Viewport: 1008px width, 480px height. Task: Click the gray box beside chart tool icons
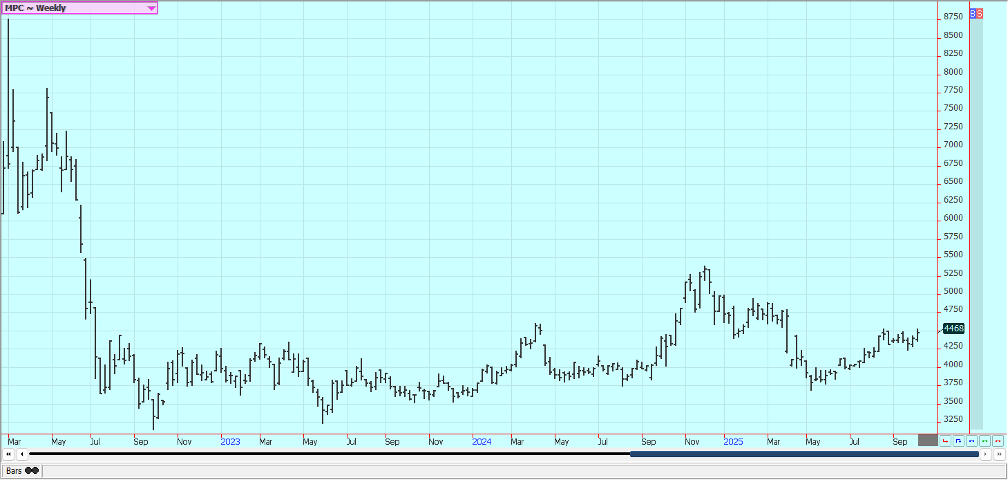(928, 440)
